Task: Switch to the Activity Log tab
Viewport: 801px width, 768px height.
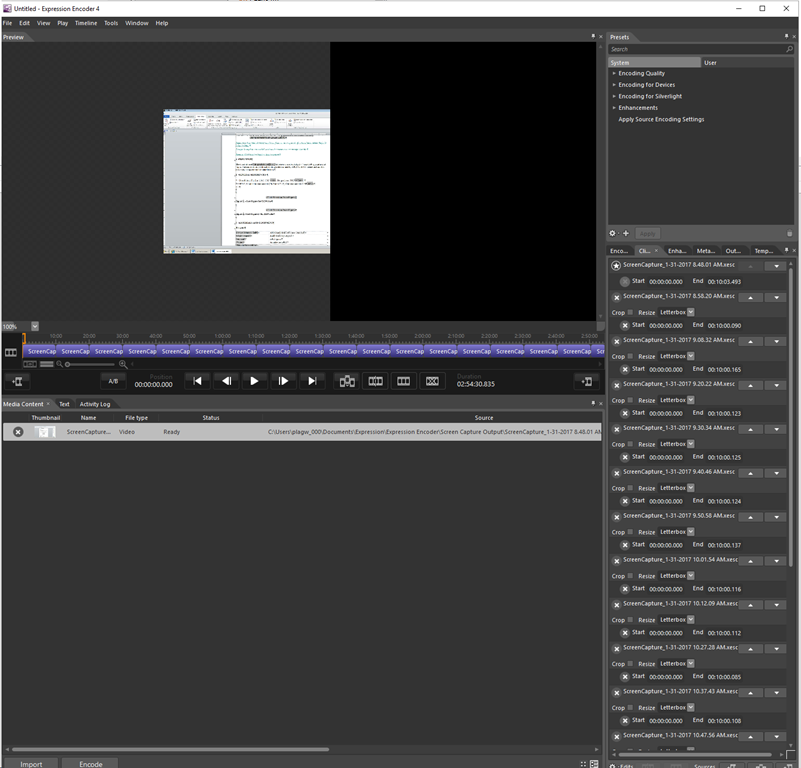Action: pos(95,404)
